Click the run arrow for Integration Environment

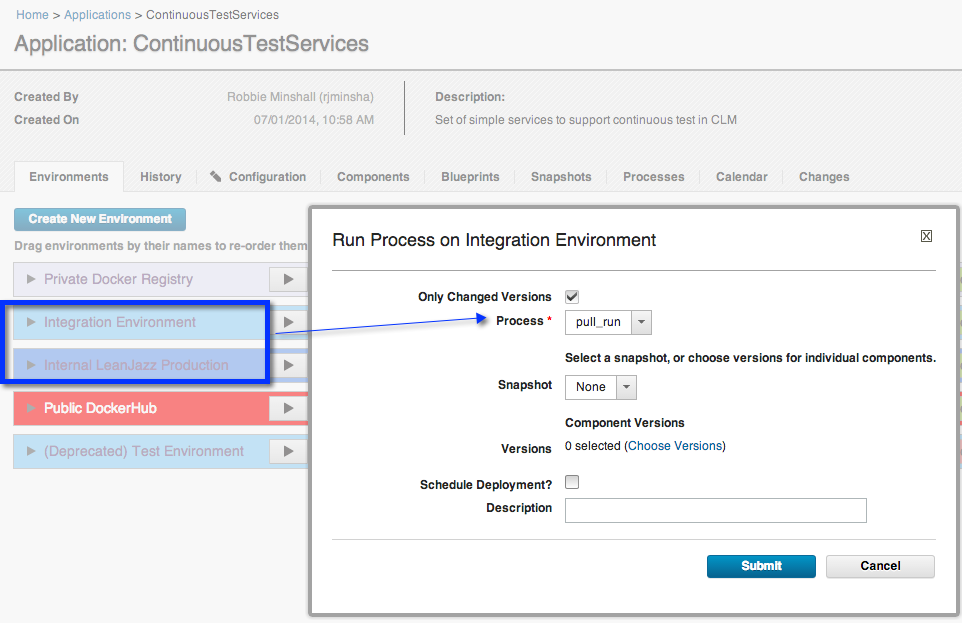tap(288, 322)
